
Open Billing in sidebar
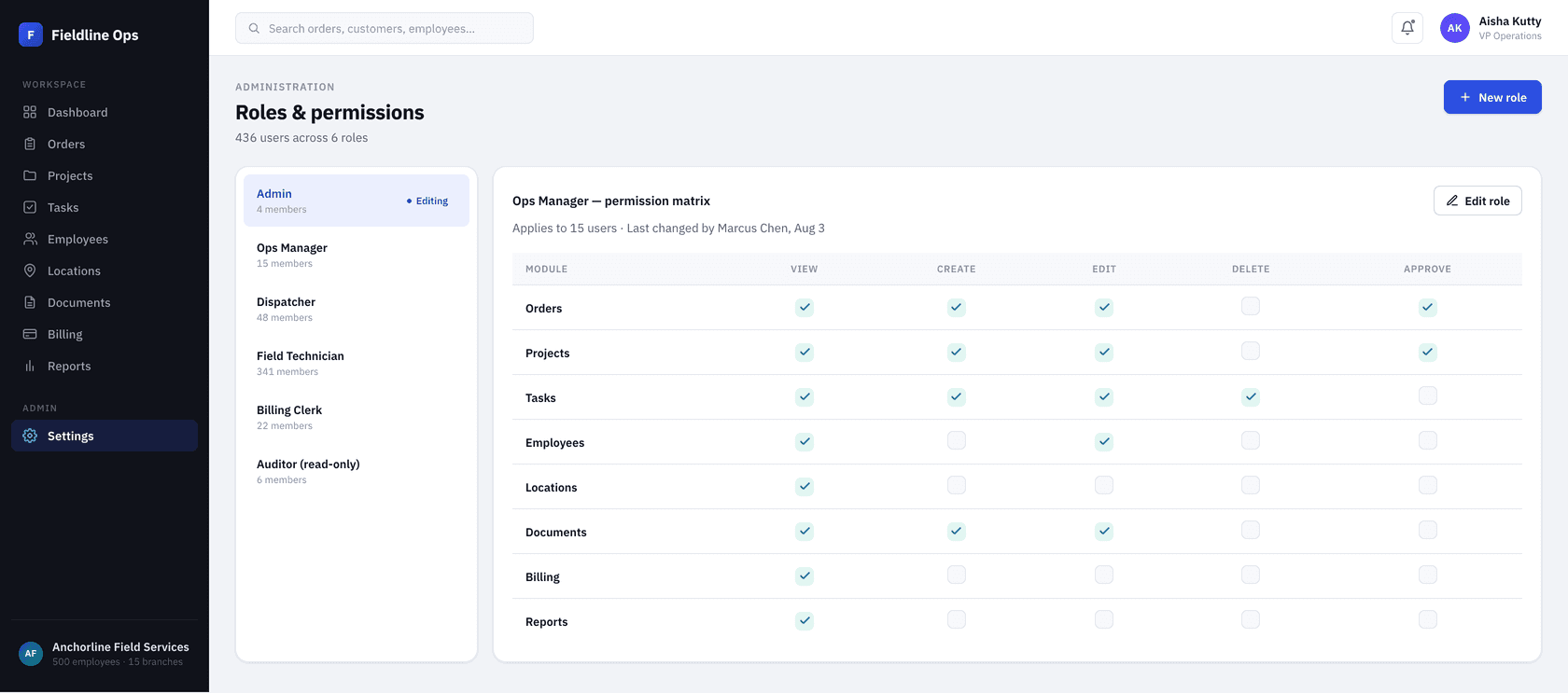click(105, 334)
